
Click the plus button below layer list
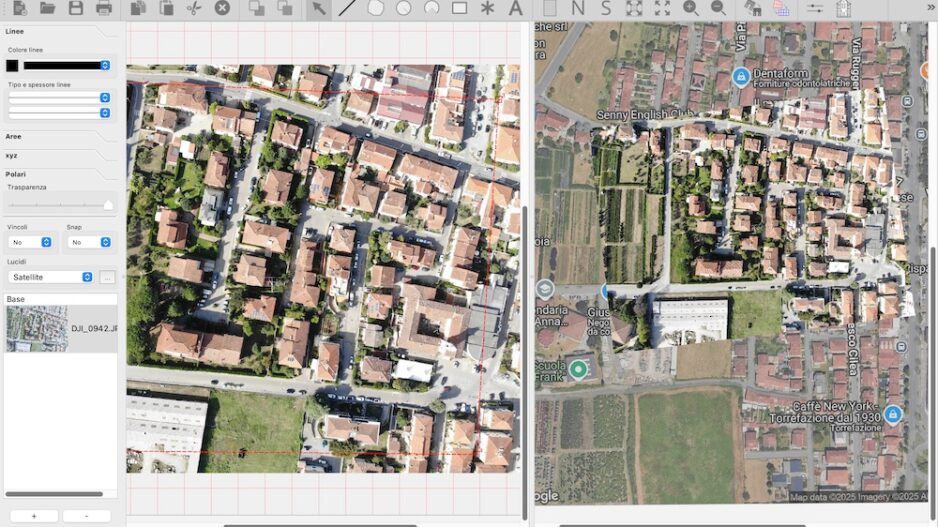coord(34,516)
